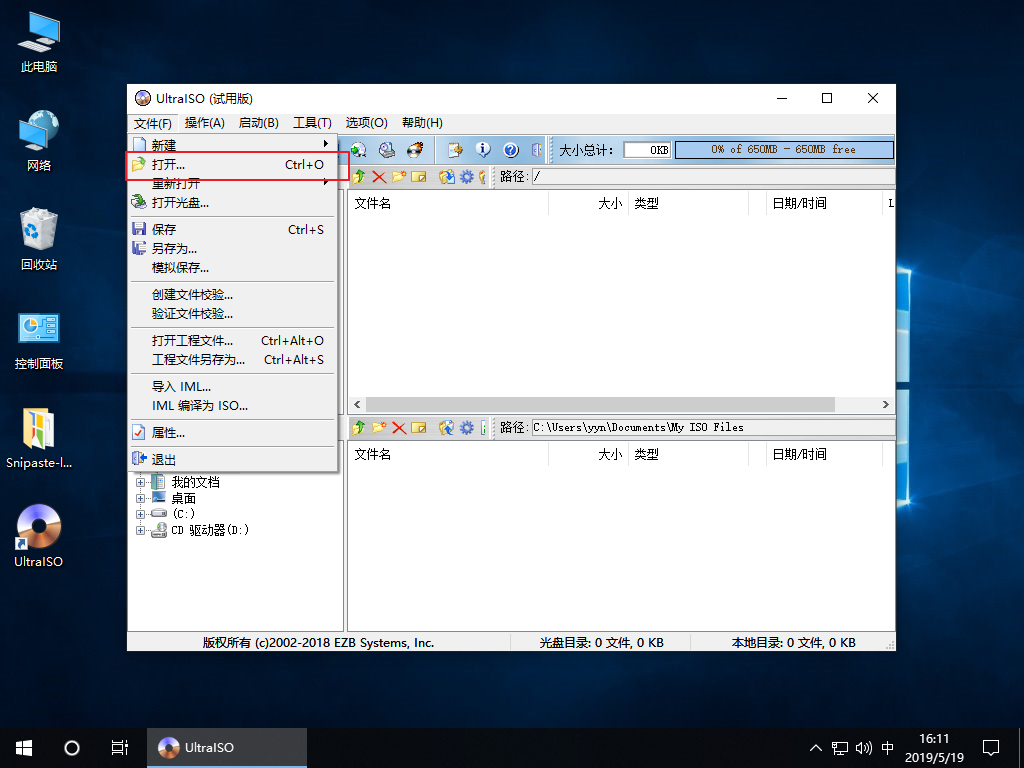The image size is (1024, 768).
Task: Click the blue info properties toolbar icon
Action: tap(483, 150)
